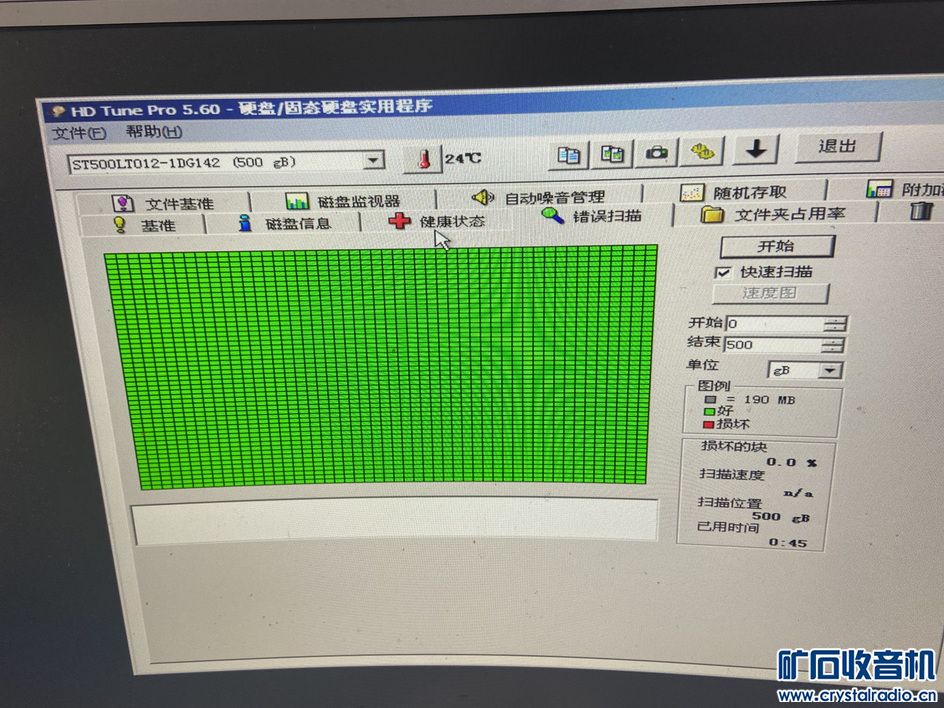Switch to the 随机存取 tab
Image resolution: width=944 pixels, height=708 pixels.
coord(733,192)
